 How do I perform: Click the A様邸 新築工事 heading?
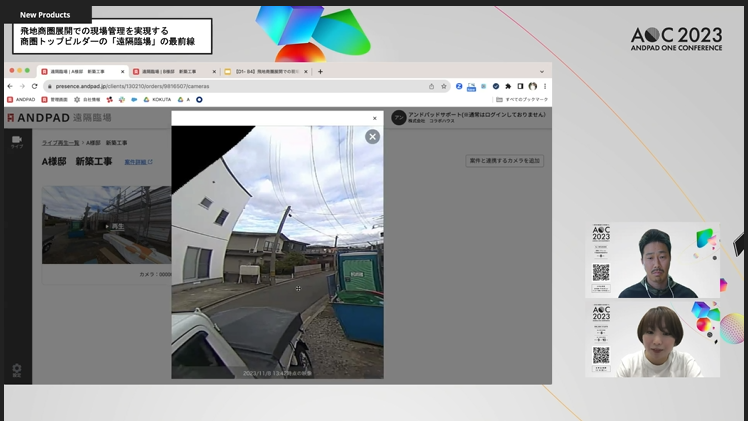(77, 162)
